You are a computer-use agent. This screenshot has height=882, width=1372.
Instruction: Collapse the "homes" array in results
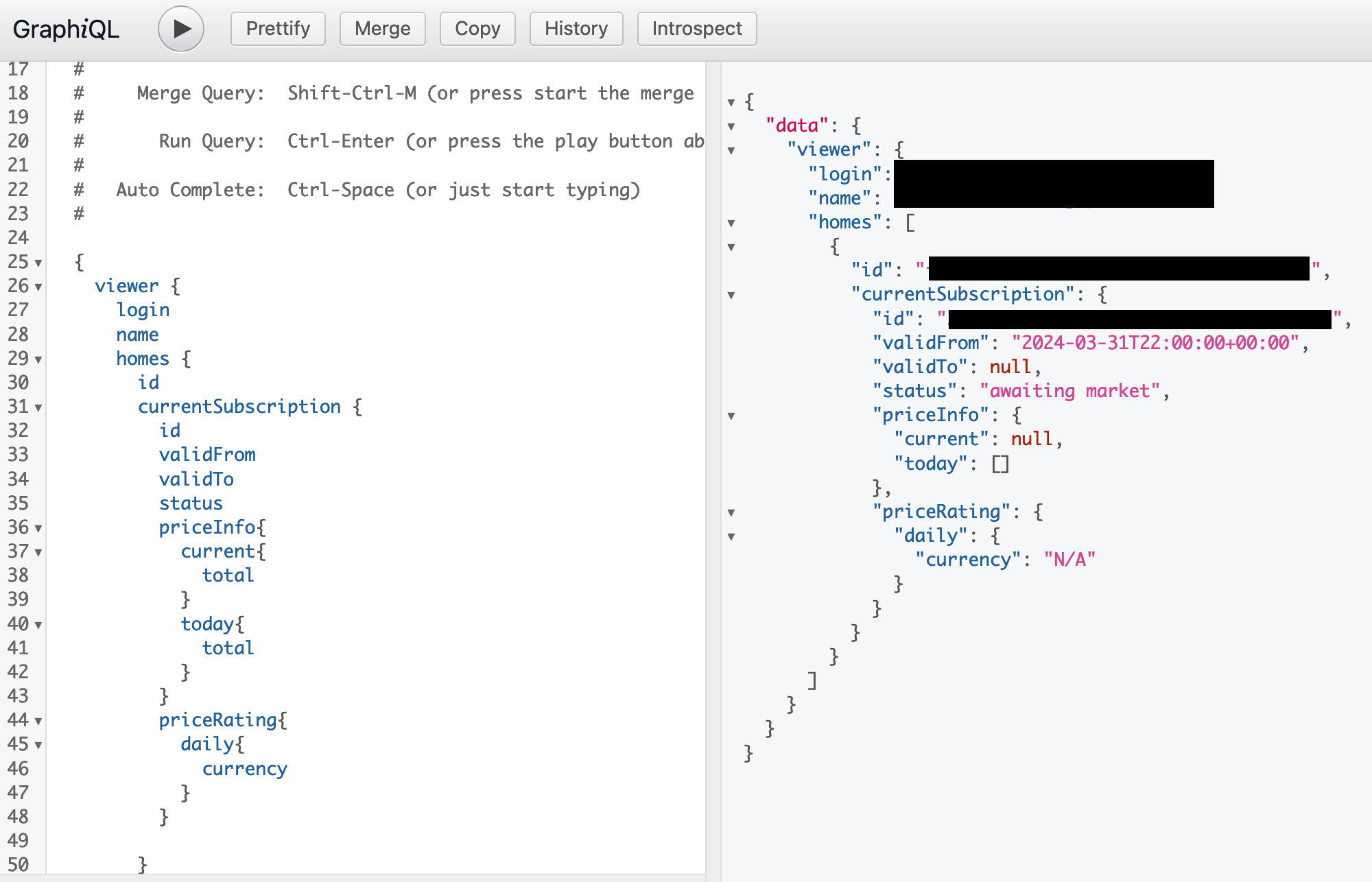click(x=731, y=224)
